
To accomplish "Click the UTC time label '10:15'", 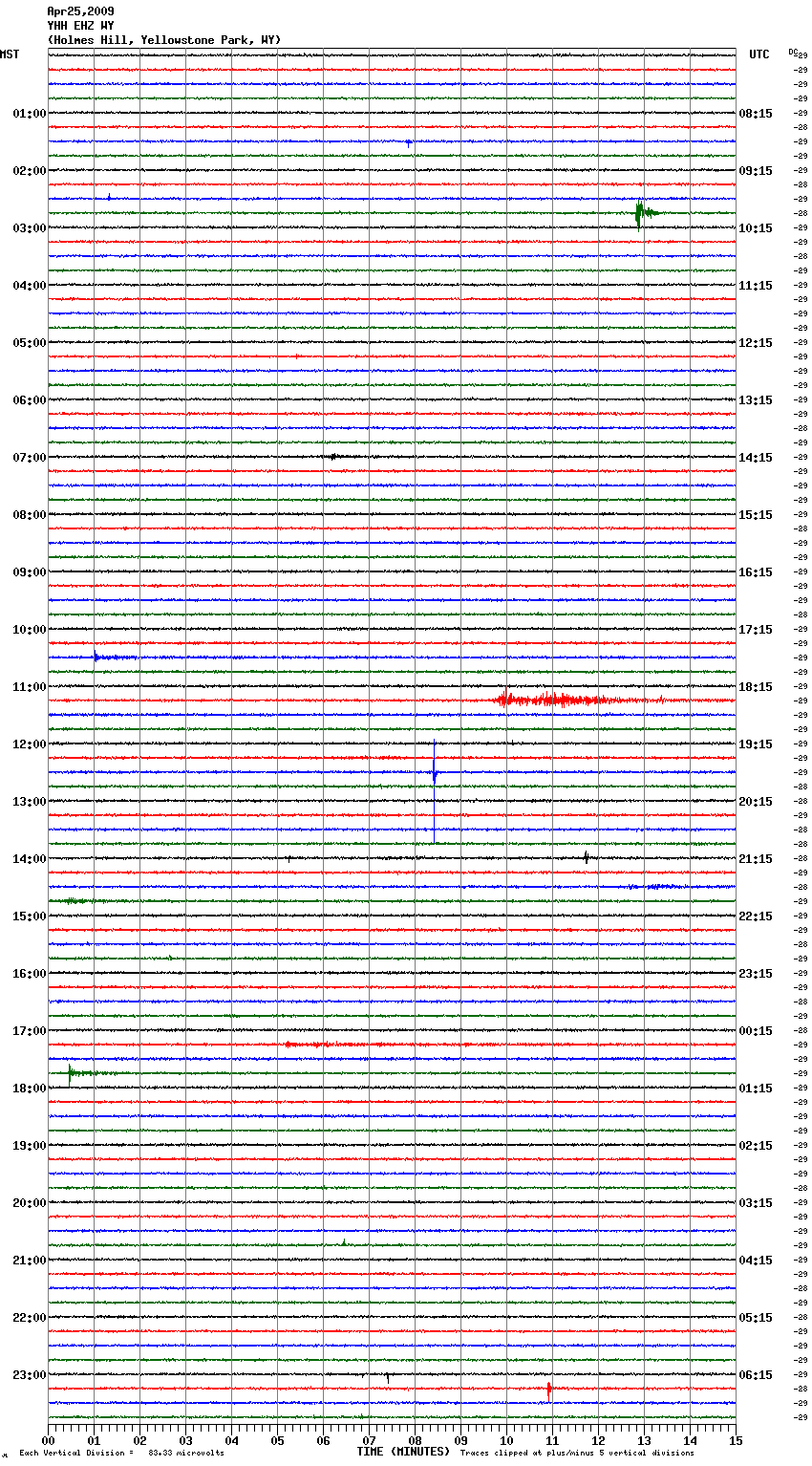I will (x=756, y=228).
